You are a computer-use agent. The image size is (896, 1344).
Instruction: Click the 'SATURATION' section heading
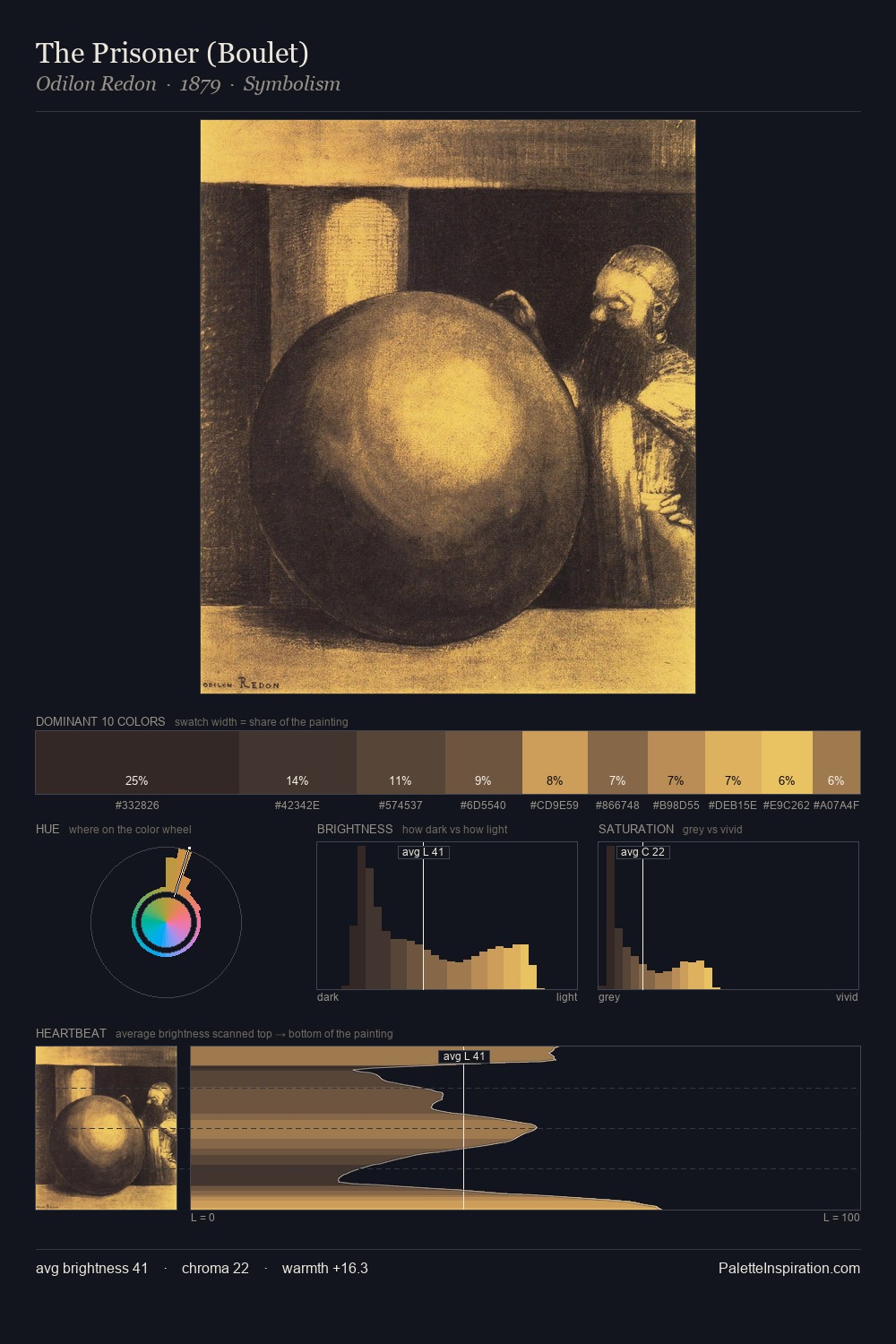tap(636, 829)
